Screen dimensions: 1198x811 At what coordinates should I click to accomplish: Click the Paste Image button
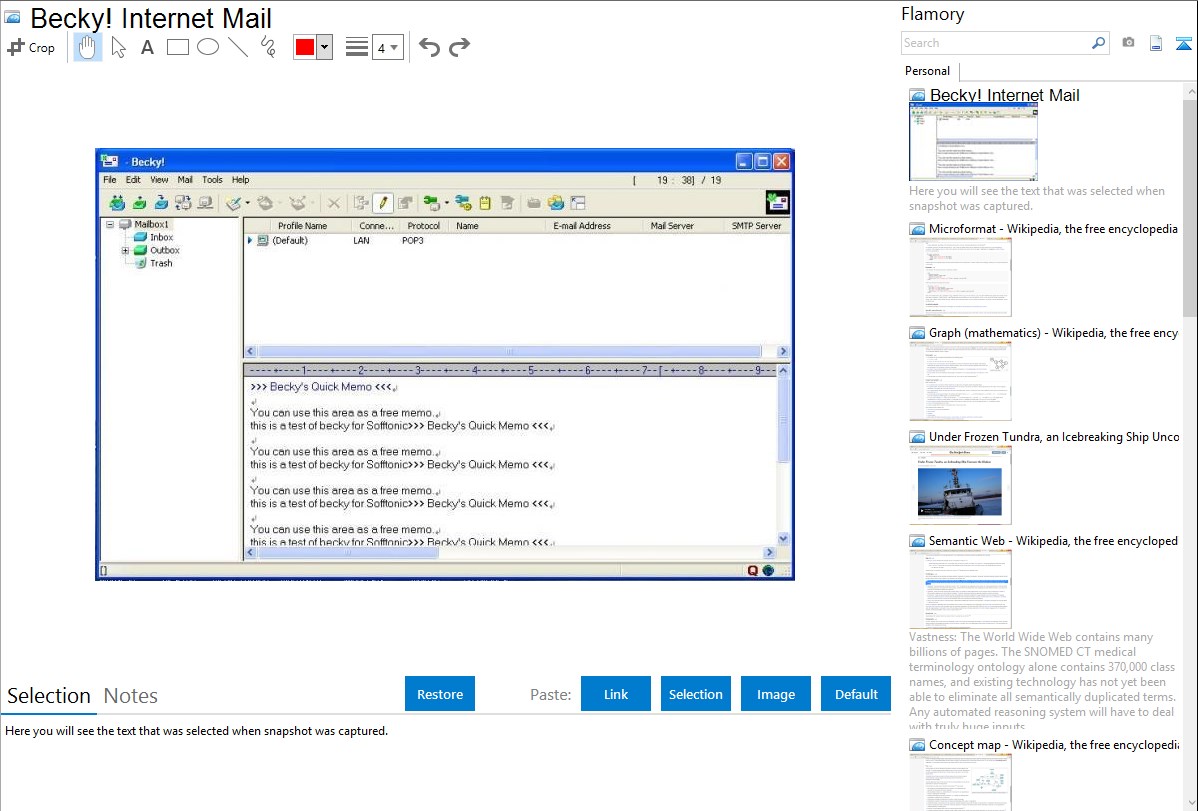point(775,694)
